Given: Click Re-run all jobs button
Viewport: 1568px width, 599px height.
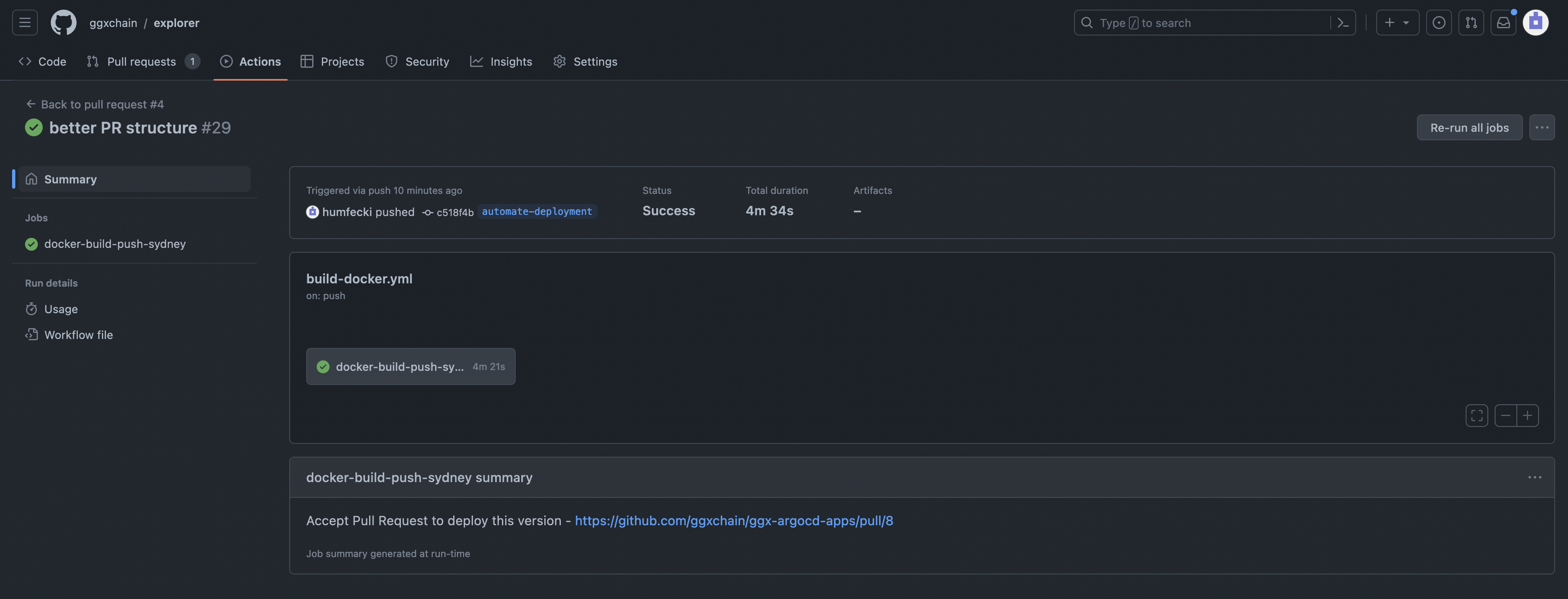Looking at the screenshot, I should pyautogui.click(x=1469, y=127).
